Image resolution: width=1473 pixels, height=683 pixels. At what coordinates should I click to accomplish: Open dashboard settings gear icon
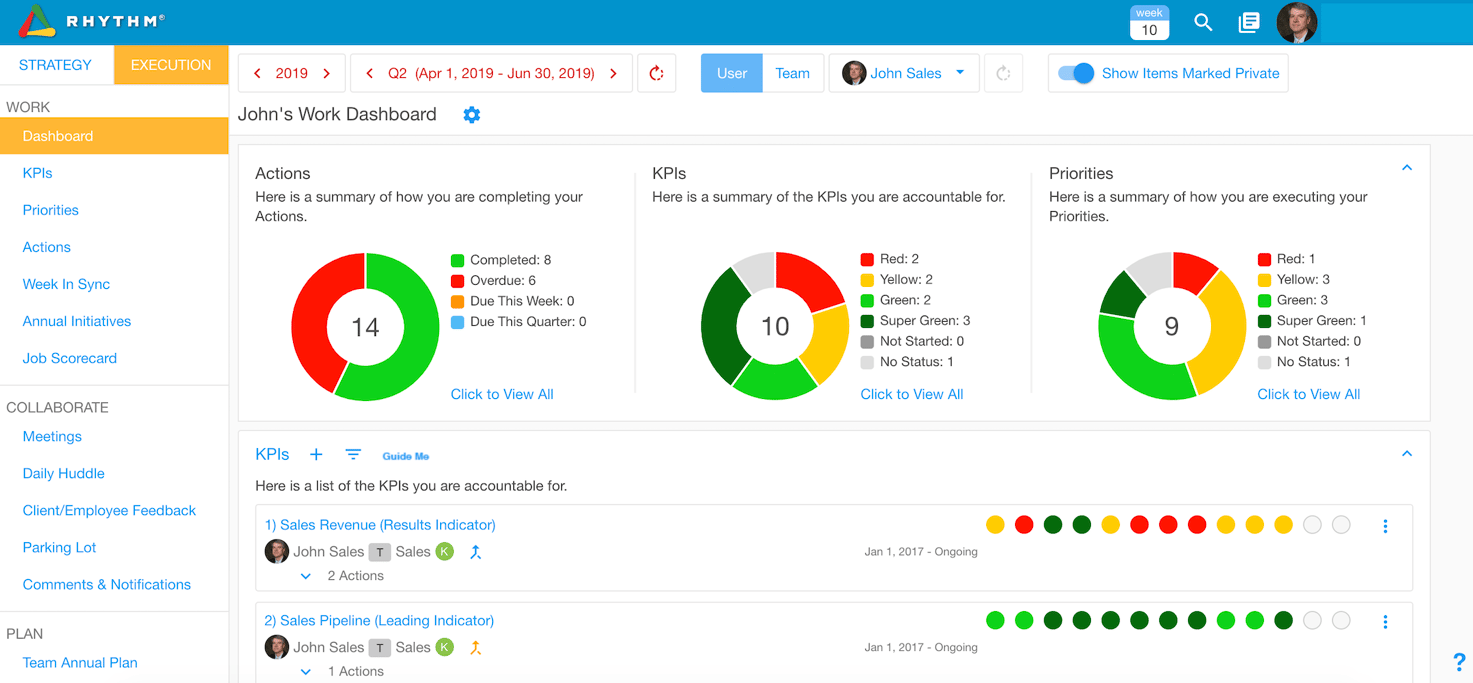[472, 115]
